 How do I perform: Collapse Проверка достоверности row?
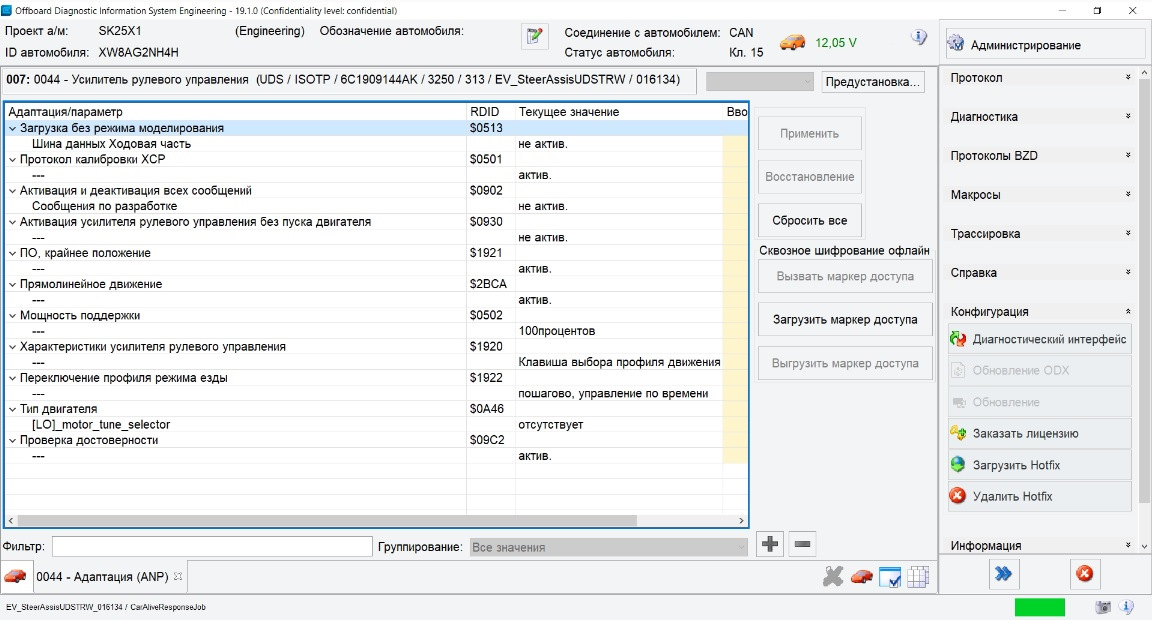coord(12,440)
